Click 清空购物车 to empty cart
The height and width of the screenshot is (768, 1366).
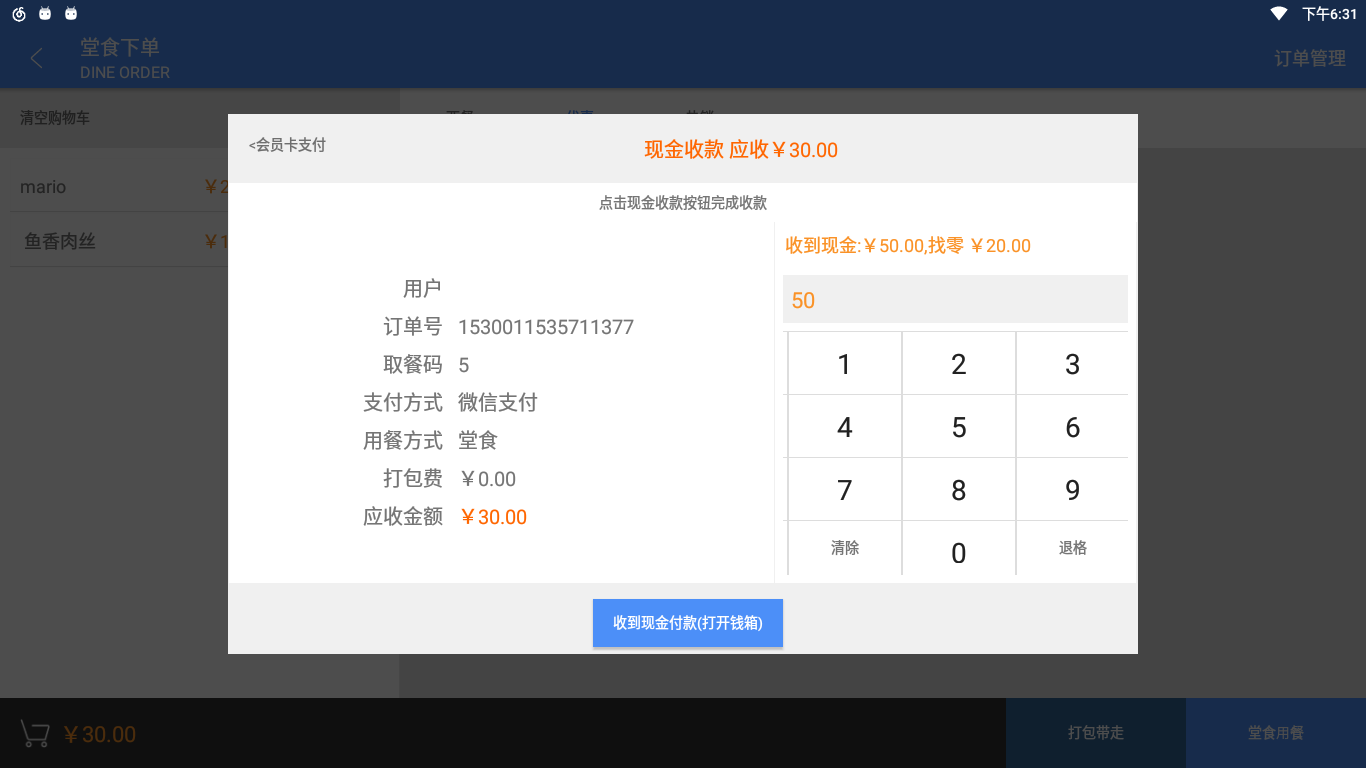coord(55,118)
